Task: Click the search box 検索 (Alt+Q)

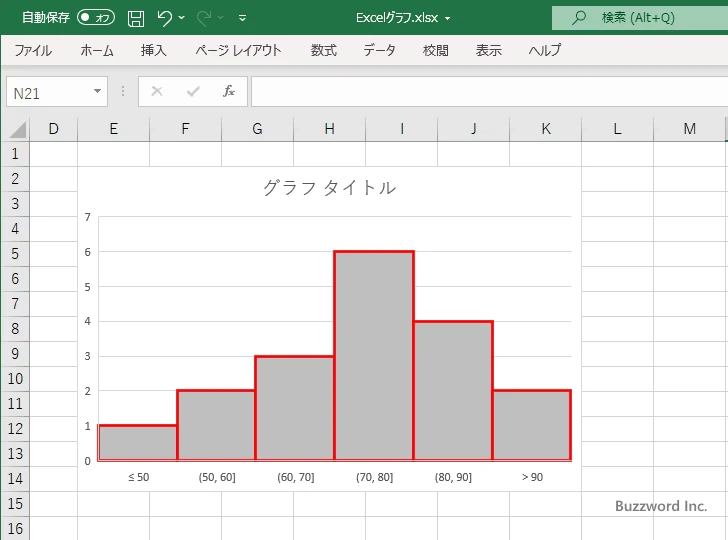Action: (640, 18)
